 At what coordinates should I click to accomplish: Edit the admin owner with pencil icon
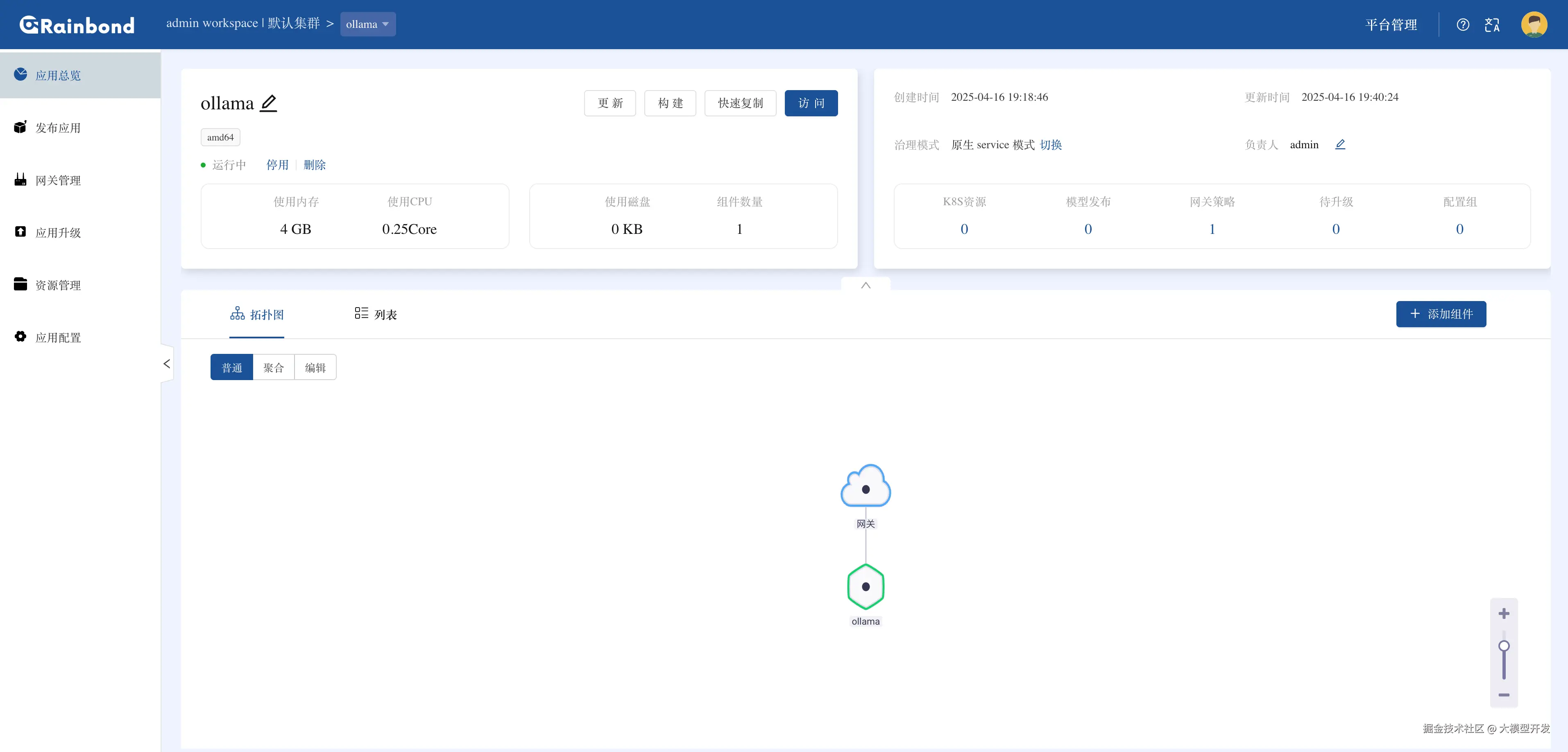point(1340,144)
